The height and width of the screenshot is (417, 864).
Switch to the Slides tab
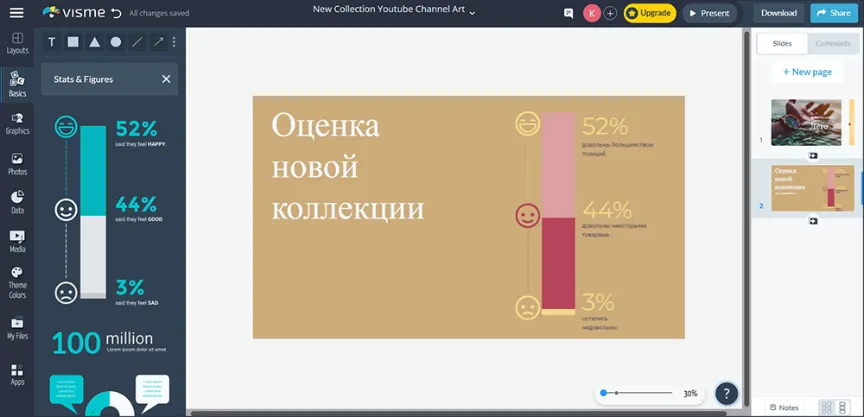(x=782, y=44)
